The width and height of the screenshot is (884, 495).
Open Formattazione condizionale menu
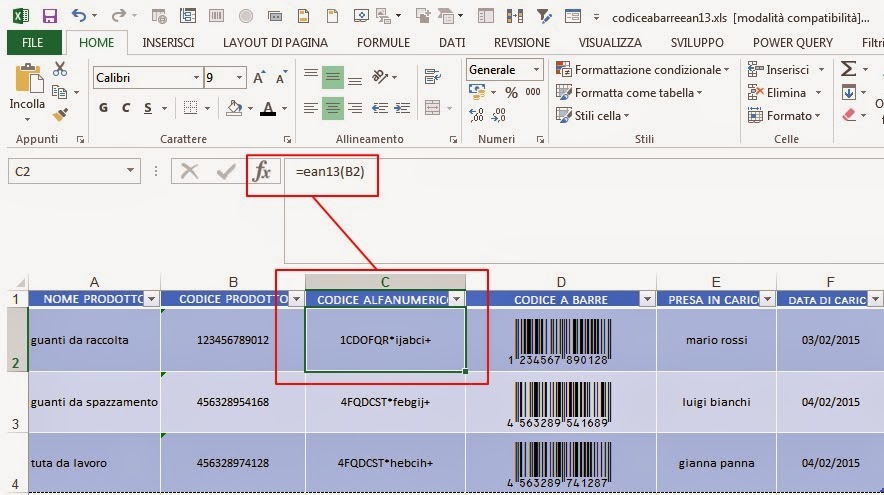pos(643,69)
